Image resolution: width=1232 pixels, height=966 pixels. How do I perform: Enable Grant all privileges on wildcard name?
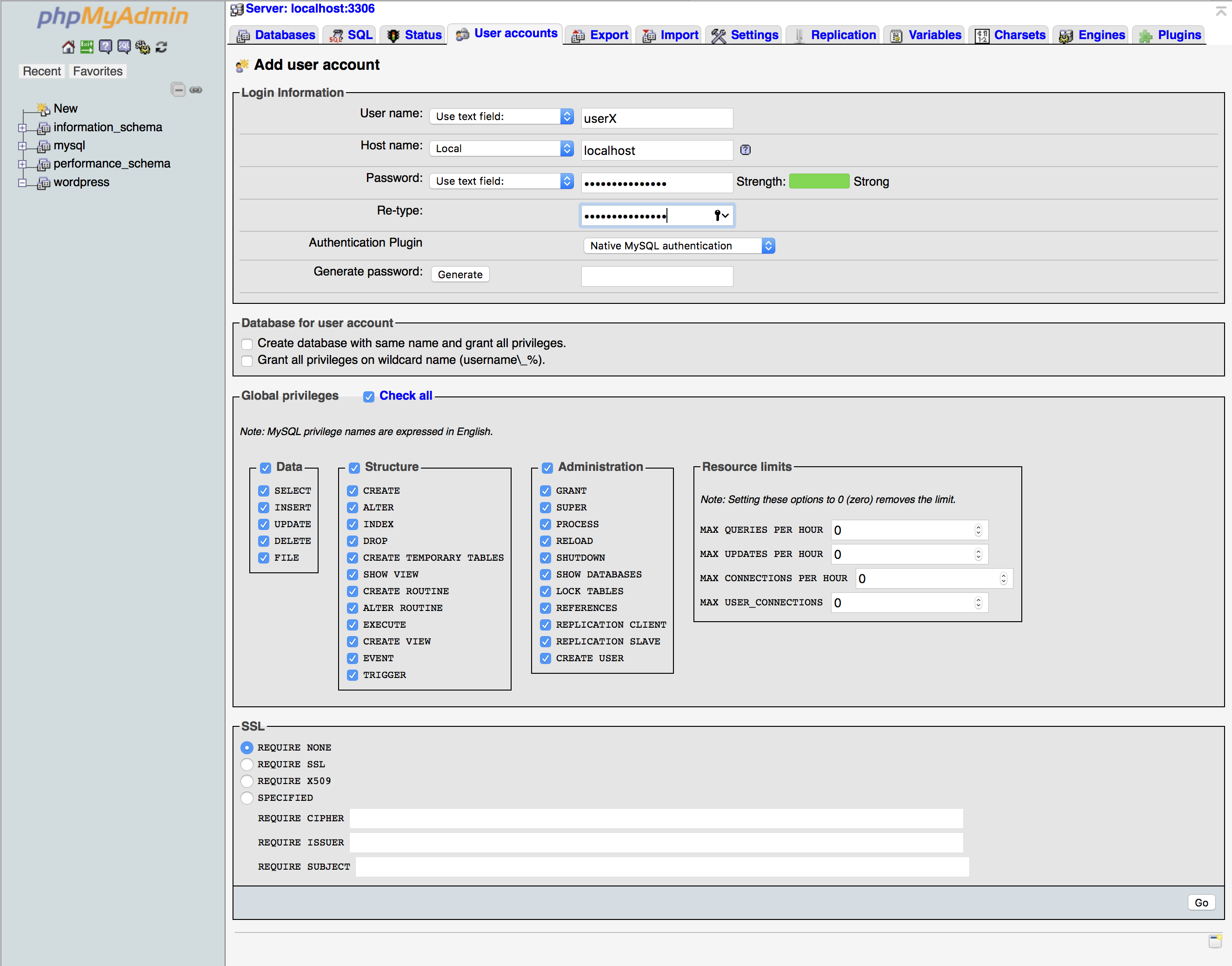247,361
